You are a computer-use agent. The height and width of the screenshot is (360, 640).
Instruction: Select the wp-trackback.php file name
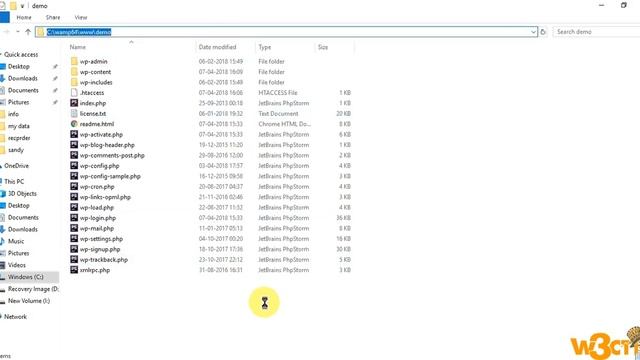[x=104, y=260]
